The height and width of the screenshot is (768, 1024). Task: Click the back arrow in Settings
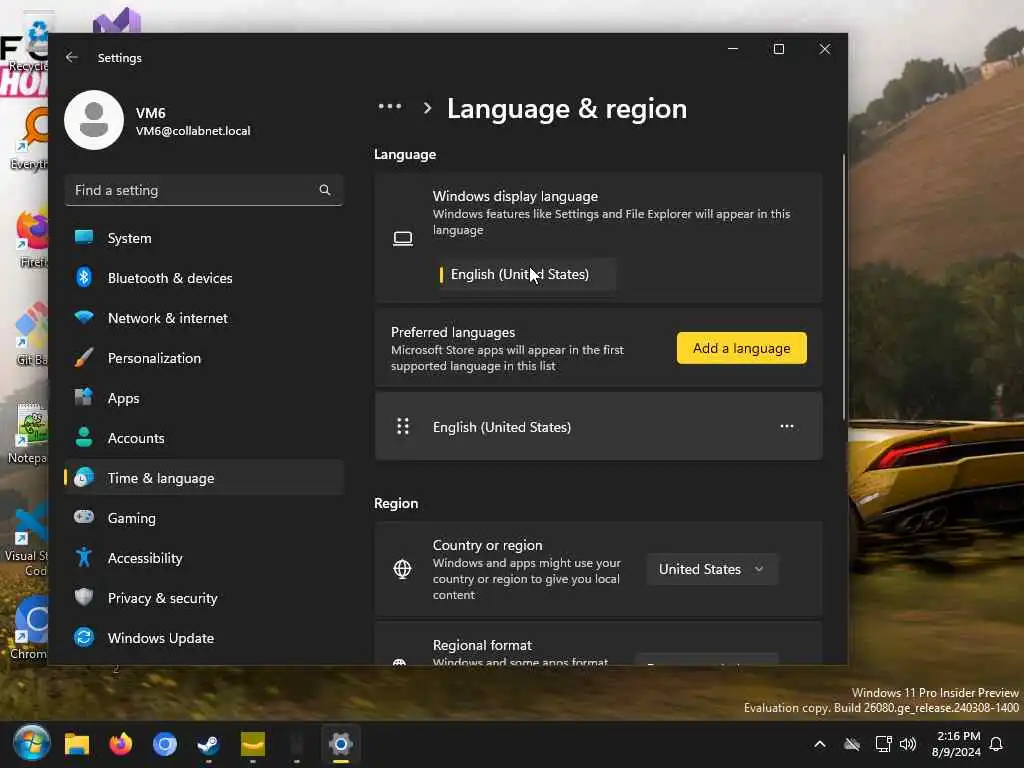pos(72,57)
